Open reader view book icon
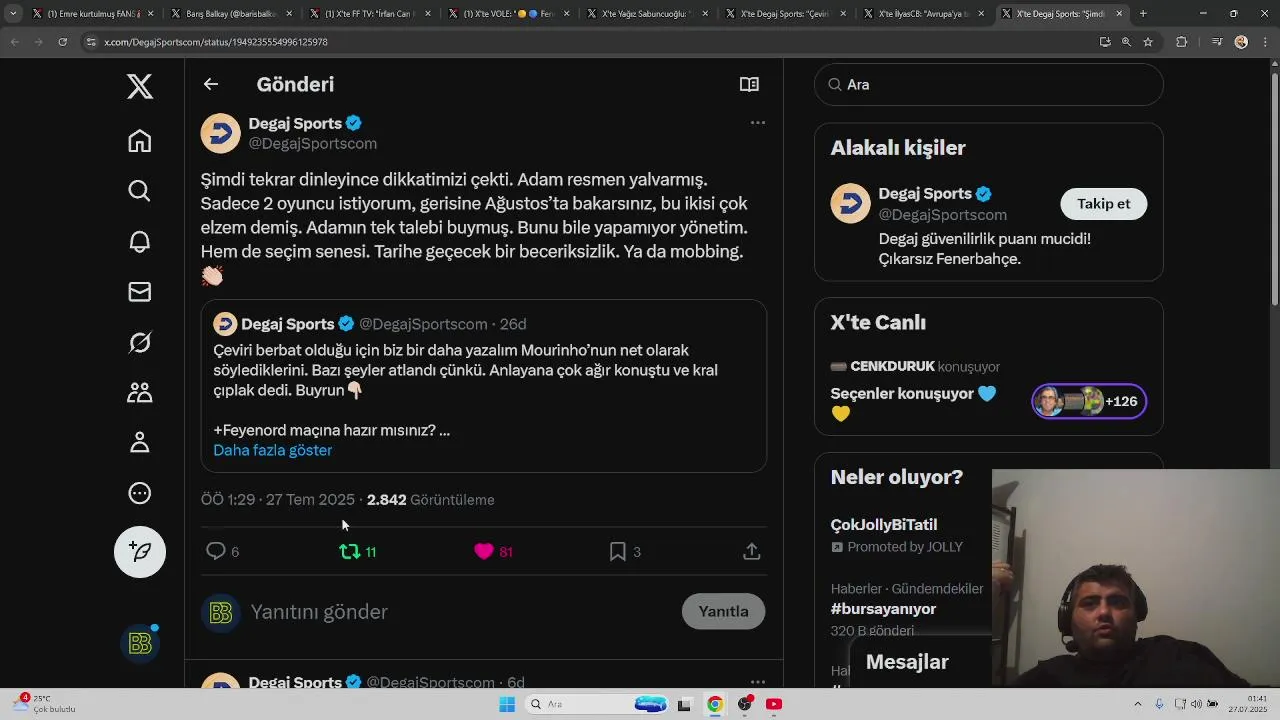The height and width of the screenshot is (720, 1280). point(749,84)
